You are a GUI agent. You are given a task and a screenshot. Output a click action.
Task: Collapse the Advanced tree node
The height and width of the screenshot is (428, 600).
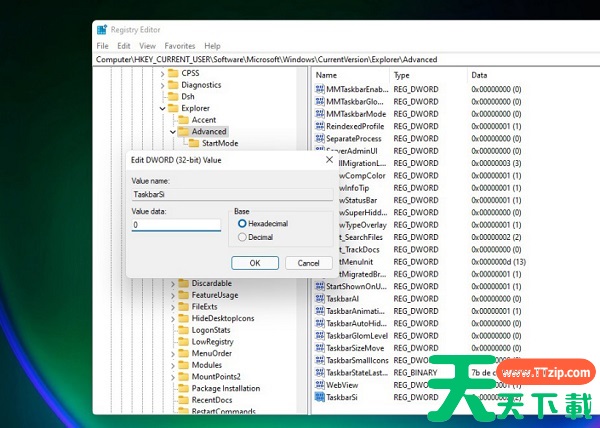click(173, 132)
